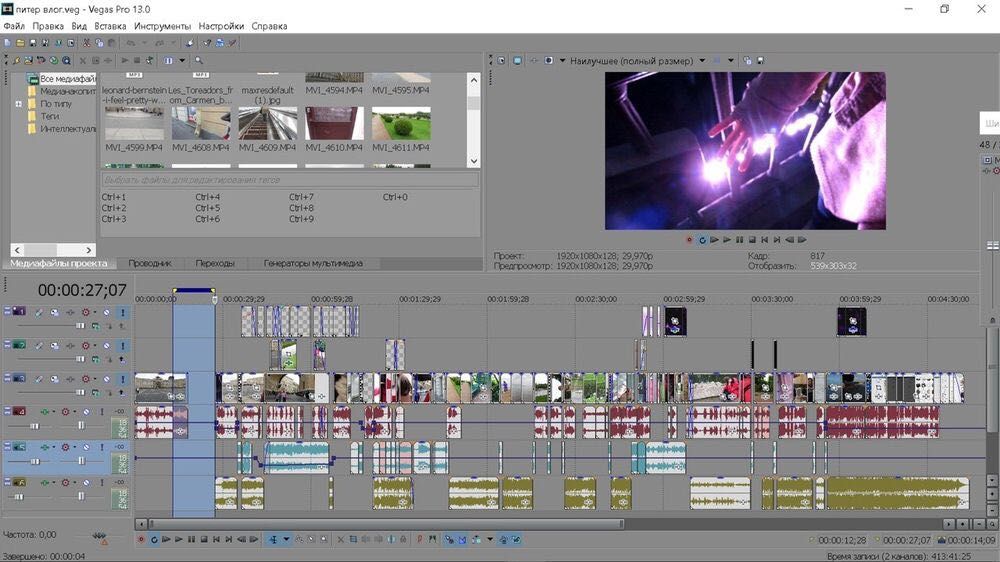Open undo history dropdown arrow
Image resolution: width=1000 pixels, height=562 pixels.
(x=144, y=43)
